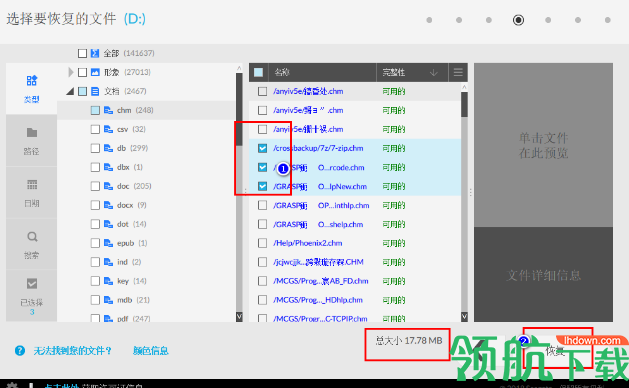This screenshot has width=629, height=388.
Task: Collapse the documents category (2467) arrow
Action: coord(70,91)
